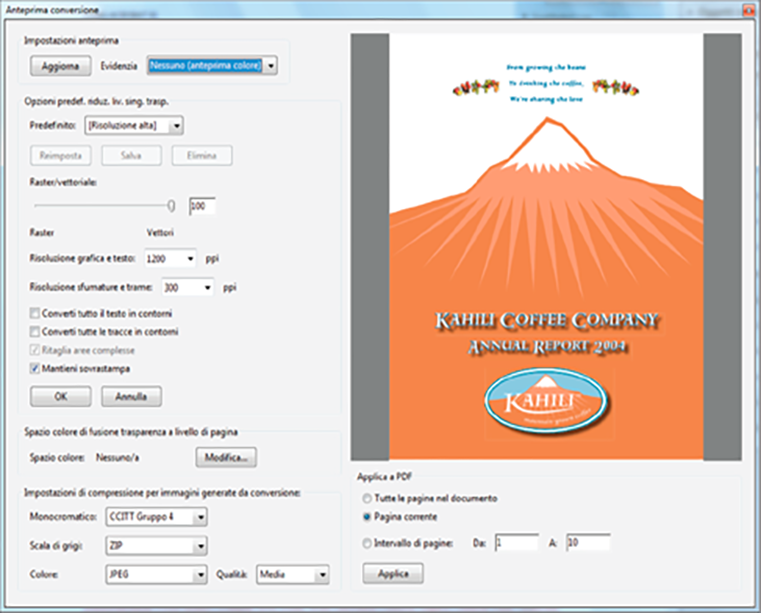The width and height of the screenshot is (761, 613).
Task: Click the Annulla button
Action: pyautogui.click(x=131, y=397)
